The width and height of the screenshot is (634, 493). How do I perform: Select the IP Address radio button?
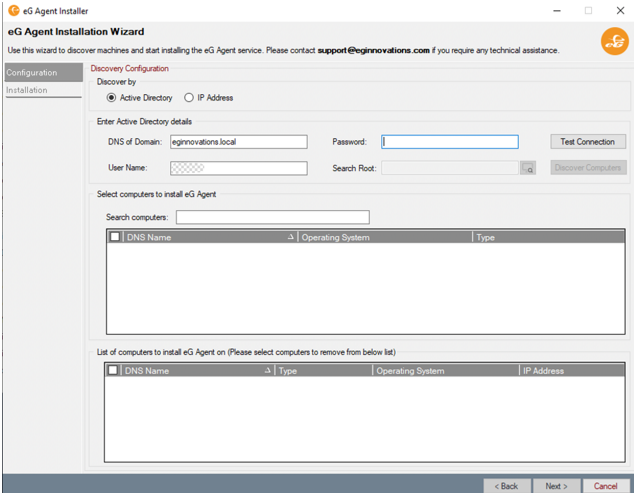coord(188,98)
